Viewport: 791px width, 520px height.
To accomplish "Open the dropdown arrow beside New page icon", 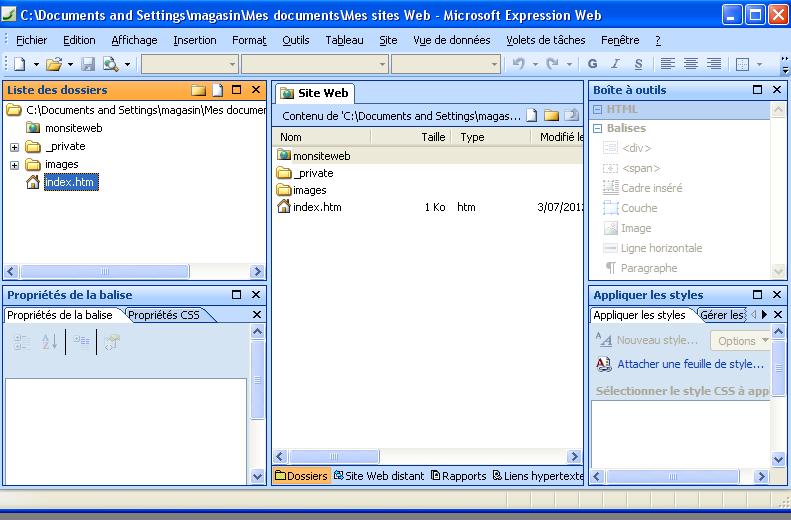I will [36, 65].
